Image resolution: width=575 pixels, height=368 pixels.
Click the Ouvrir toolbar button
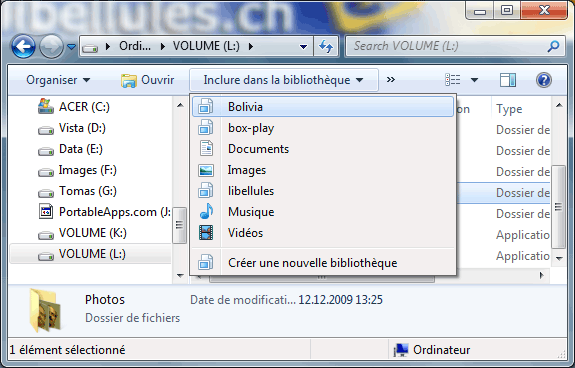point(148,80)
